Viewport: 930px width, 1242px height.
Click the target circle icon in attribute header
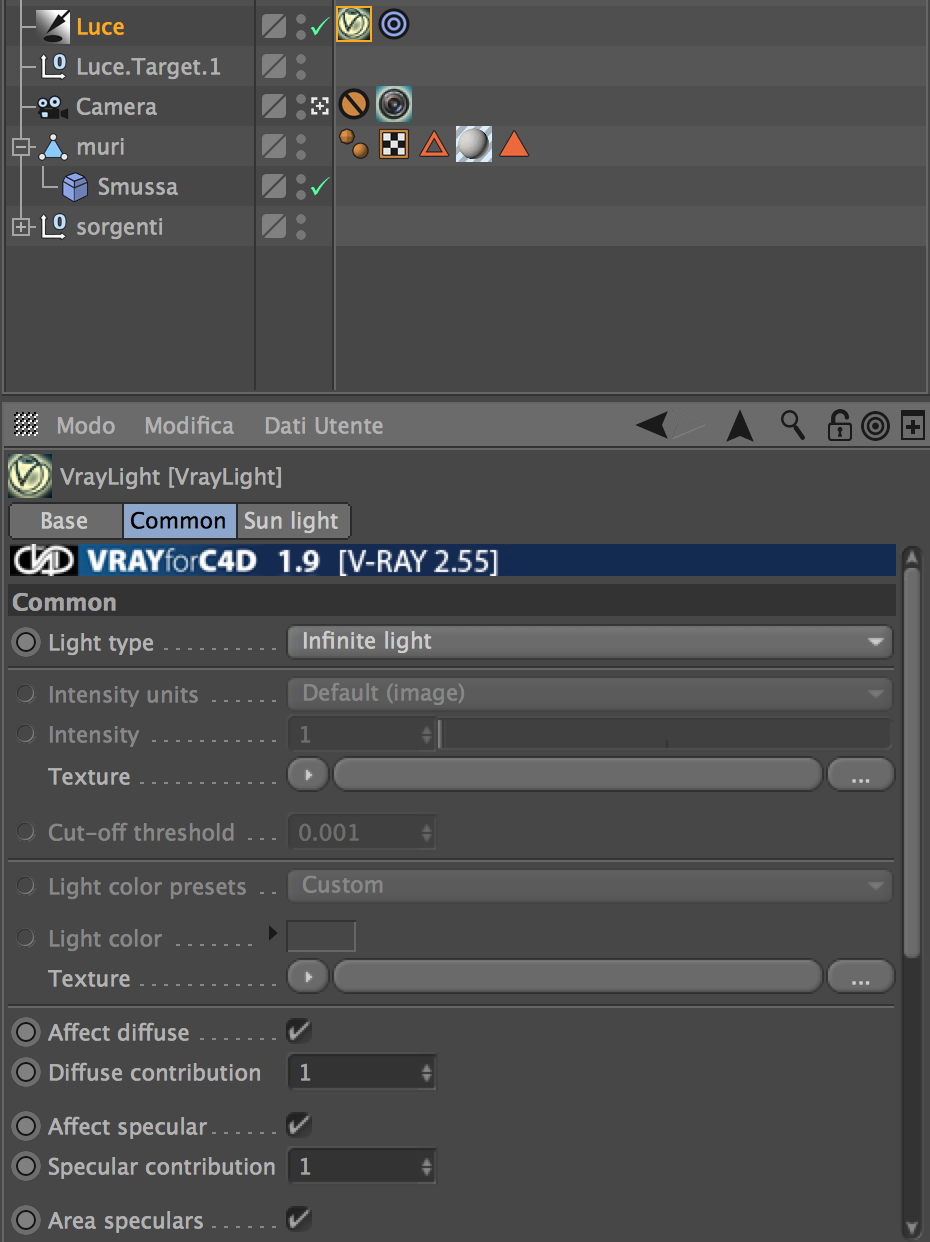(x=875, y=427)
